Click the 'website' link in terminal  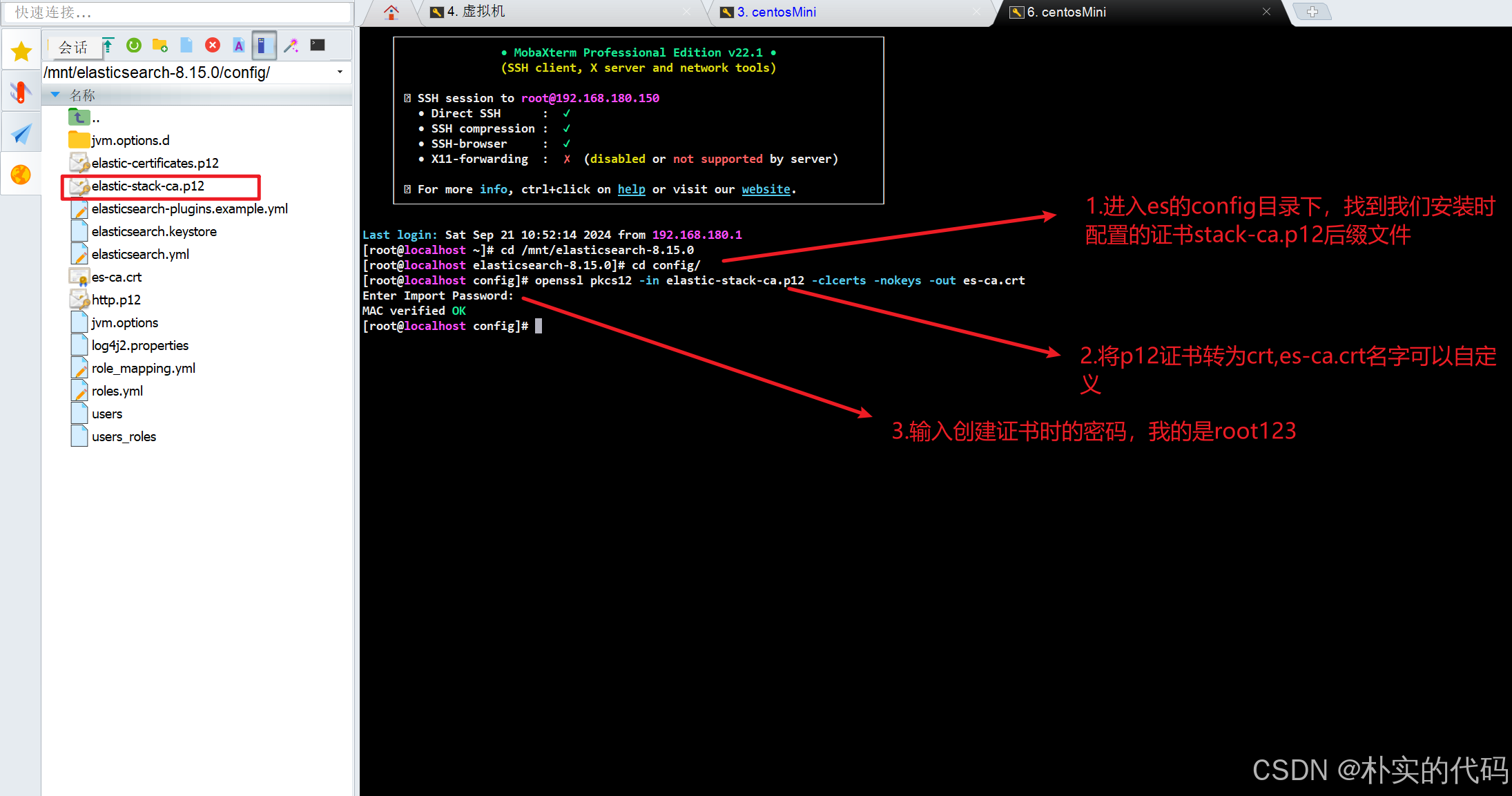(x=766, y=189)
